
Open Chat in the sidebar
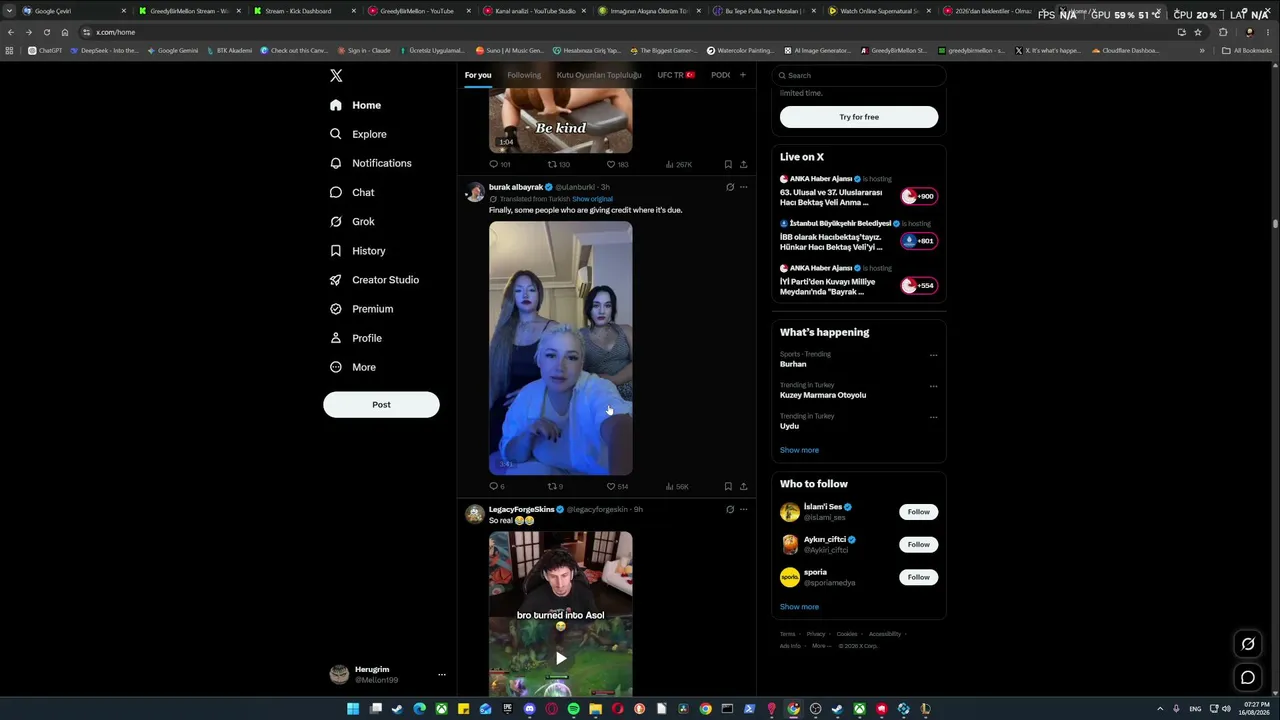(x=352, y=192)
